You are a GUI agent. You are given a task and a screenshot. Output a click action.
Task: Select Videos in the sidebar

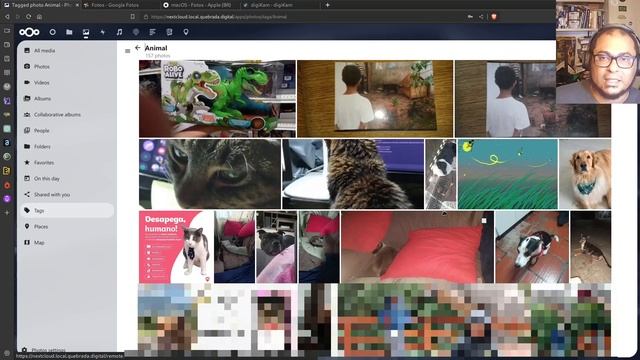[67, 82]
